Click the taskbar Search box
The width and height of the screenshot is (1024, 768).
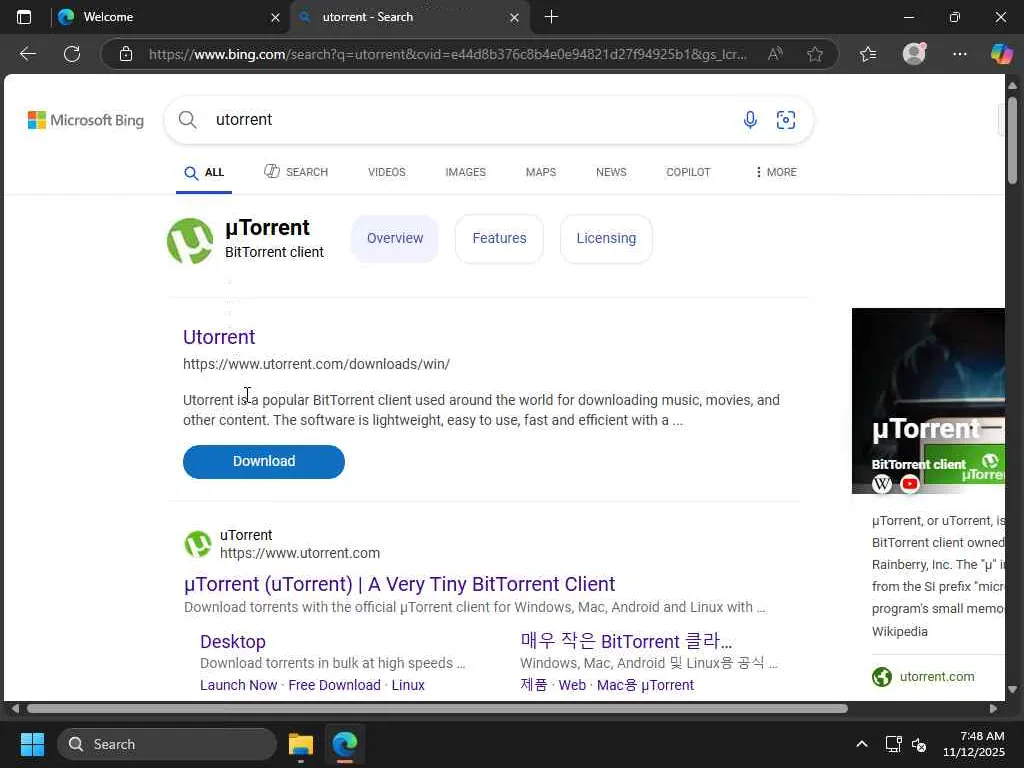point(167,744)
